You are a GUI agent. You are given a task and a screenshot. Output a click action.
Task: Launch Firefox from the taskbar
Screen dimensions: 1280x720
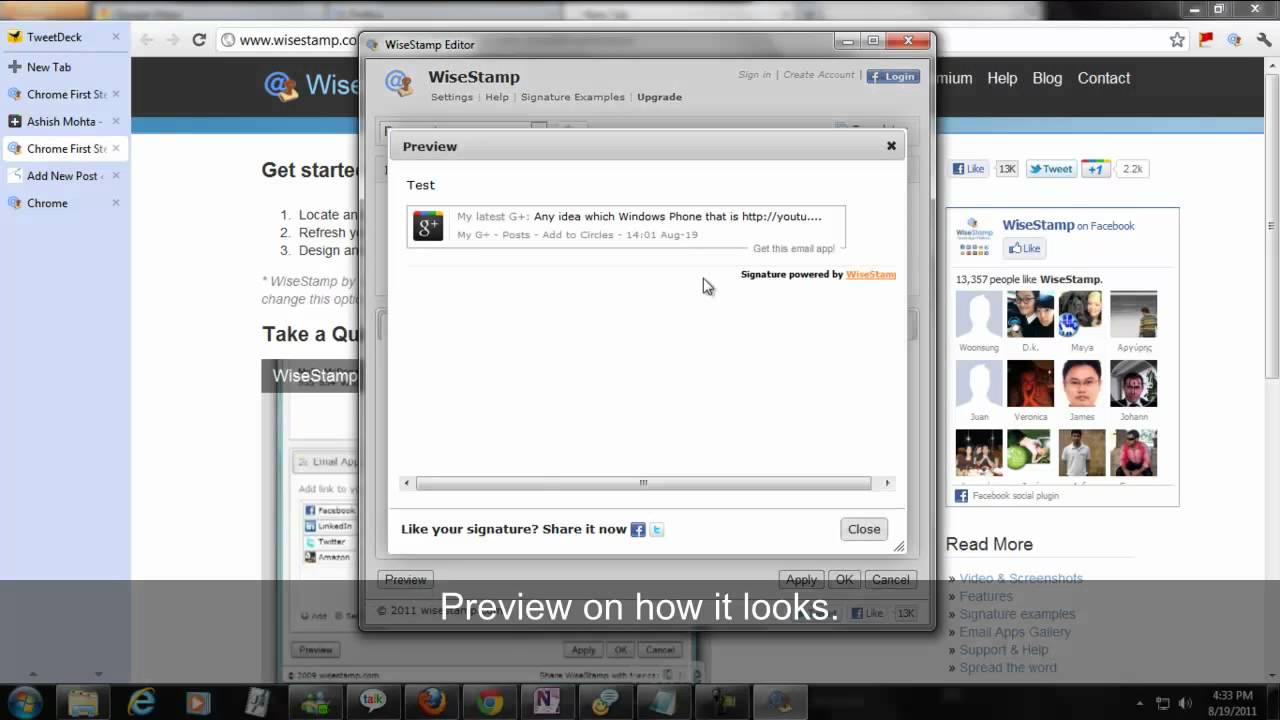[x=432, y=701]
